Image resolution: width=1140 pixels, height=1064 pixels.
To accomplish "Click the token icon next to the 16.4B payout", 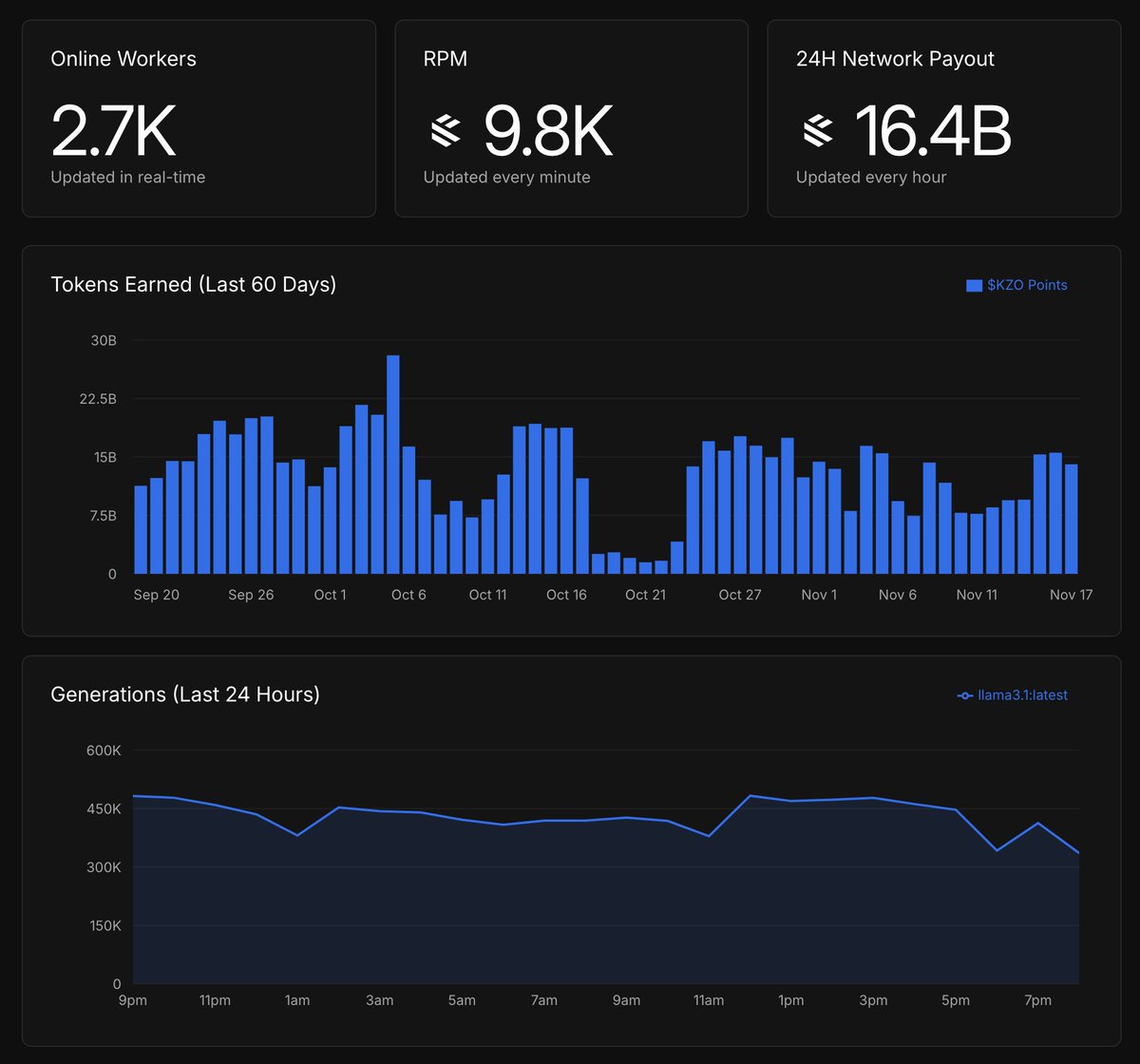I will point(817,131).
